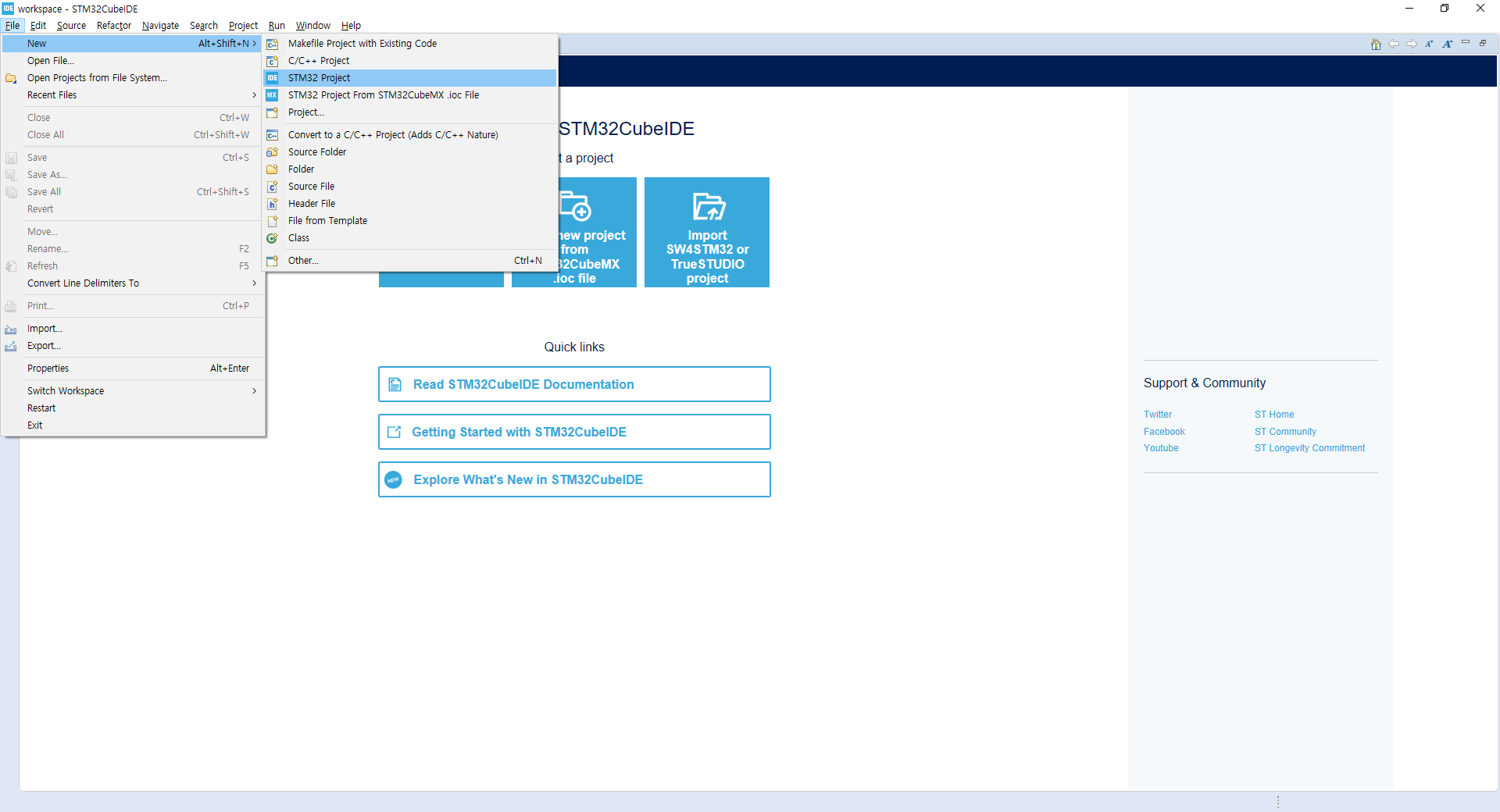Select STM32 Project from New submenu

click(319, 78)
